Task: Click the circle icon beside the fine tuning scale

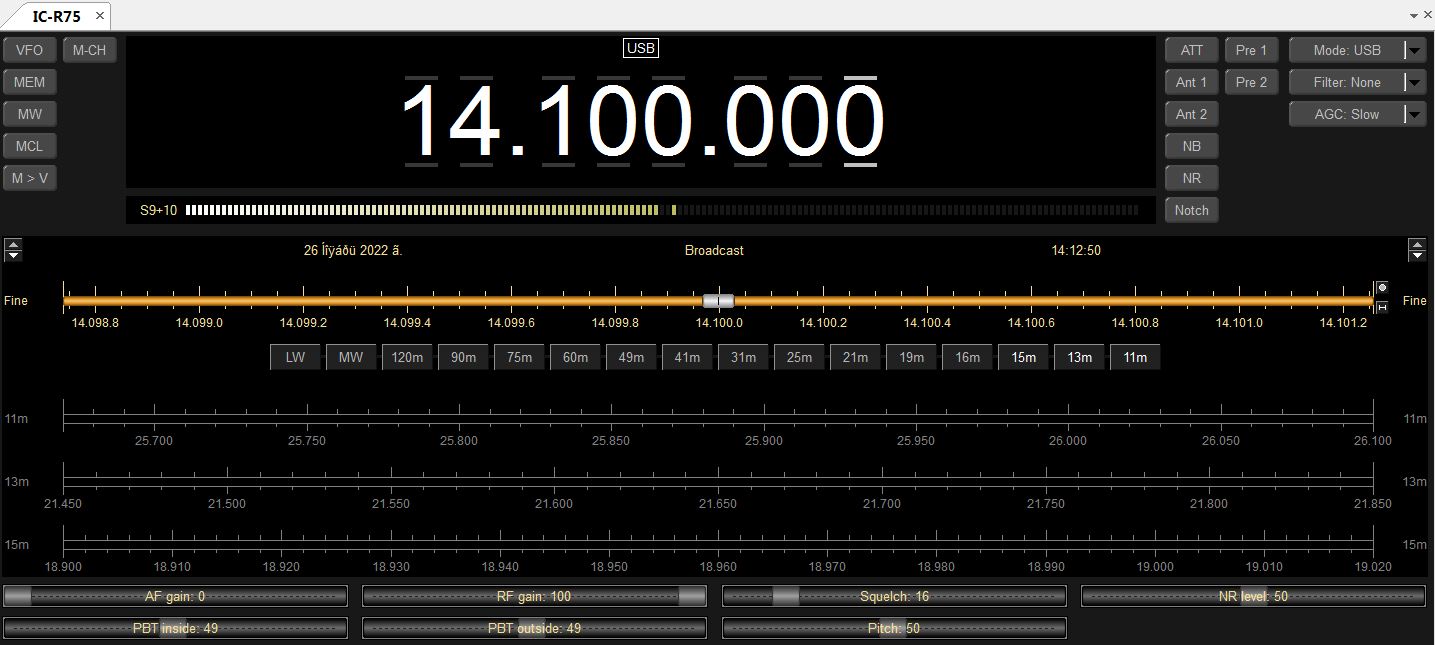Action: [x=1382, y=287]
